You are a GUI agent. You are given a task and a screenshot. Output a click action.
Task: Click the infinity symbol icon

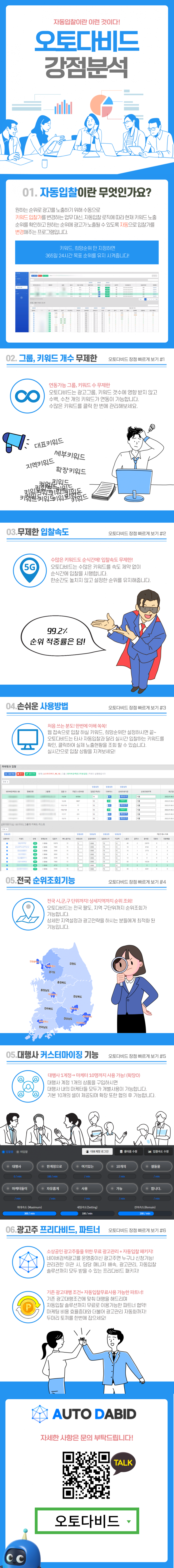(x=27, y=396)
